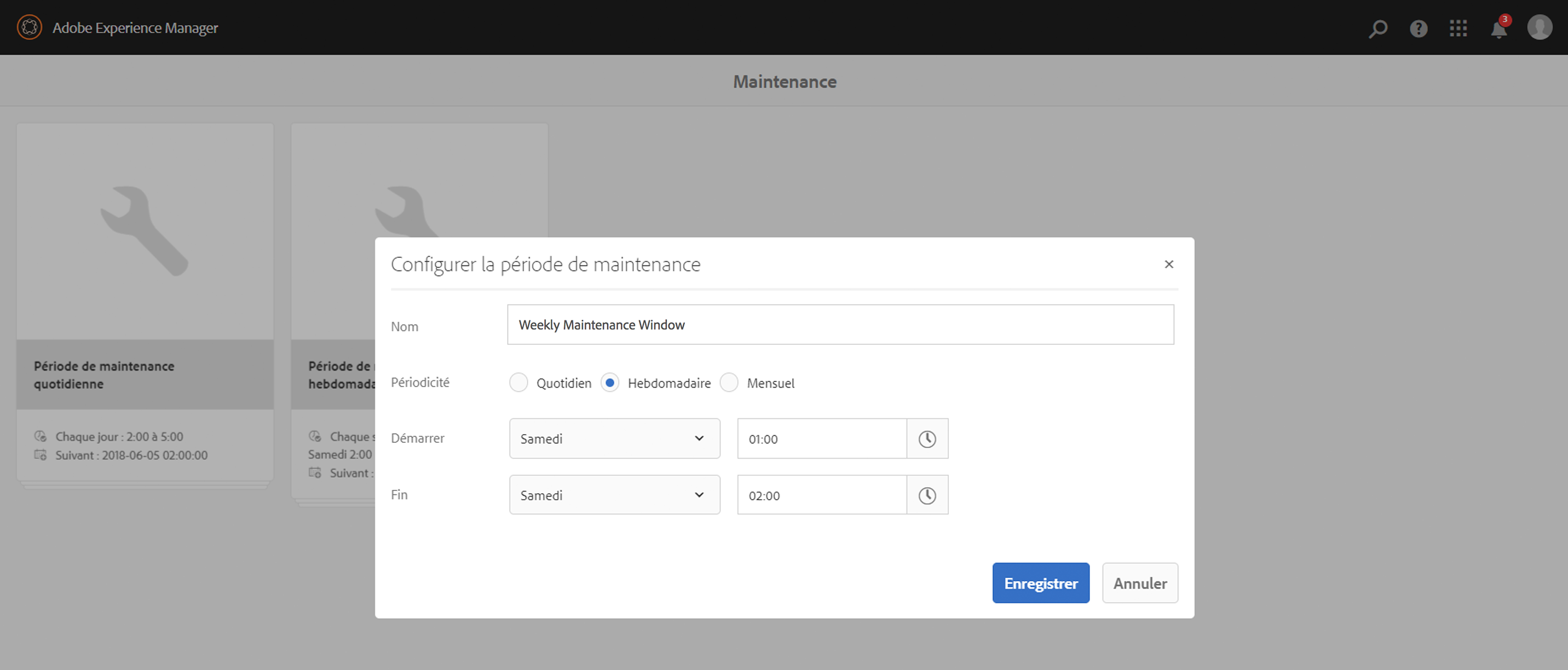This screenshot has width=1568, height=670.
Task: Select the Mensuel periodicity radio
Action: [729, 383]
